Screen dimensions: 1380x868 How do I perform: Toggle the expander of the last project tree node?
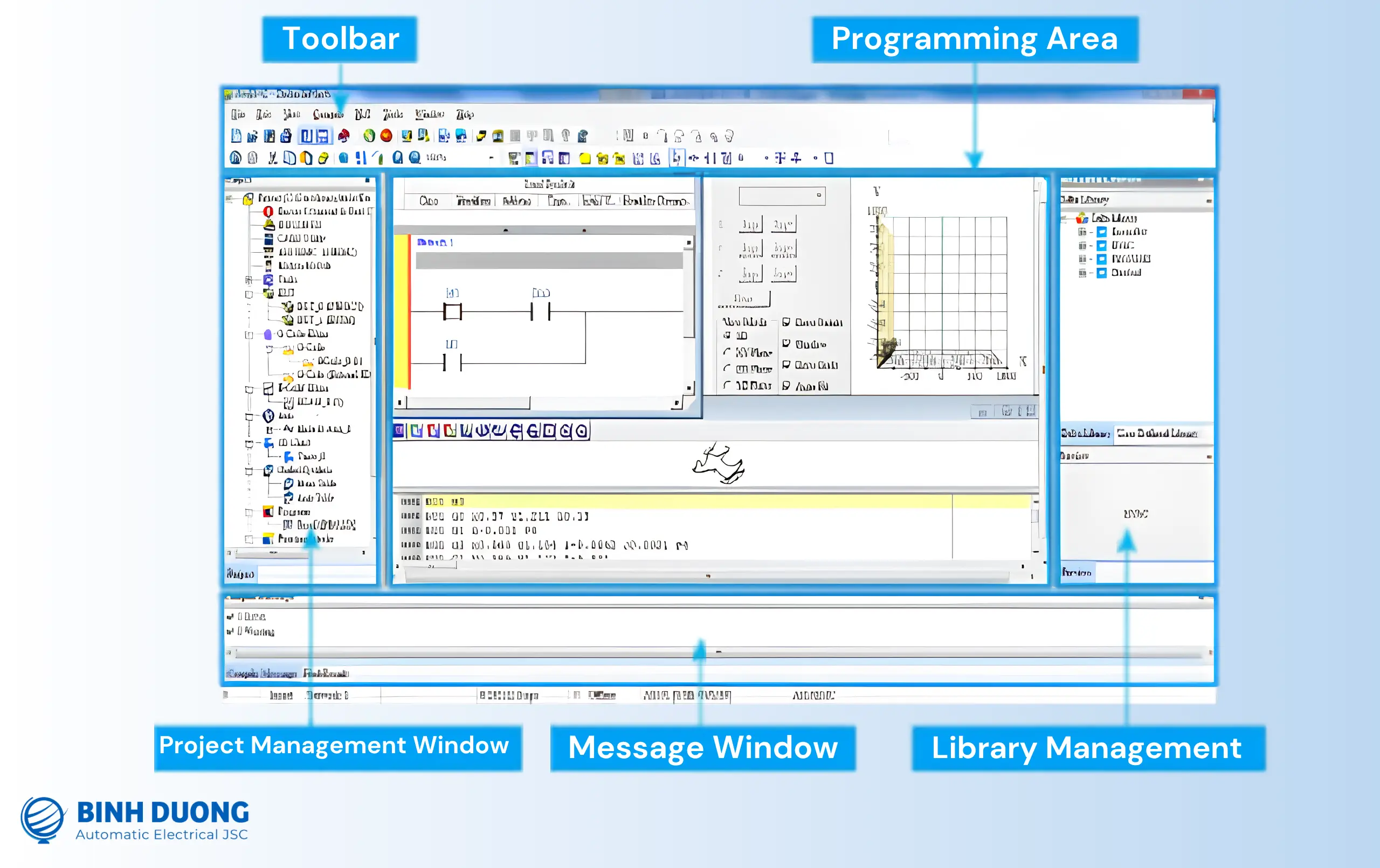coord(249,539)
